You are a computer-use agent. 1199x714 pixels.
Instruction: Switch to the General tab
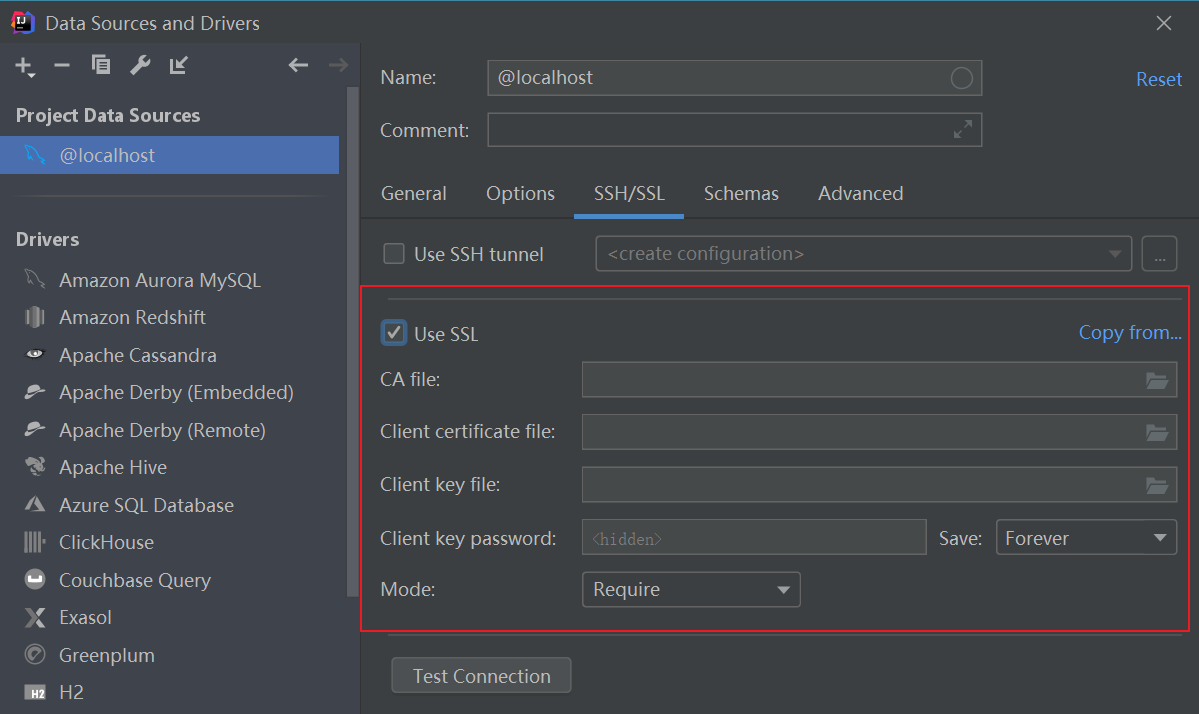[414, 193]
